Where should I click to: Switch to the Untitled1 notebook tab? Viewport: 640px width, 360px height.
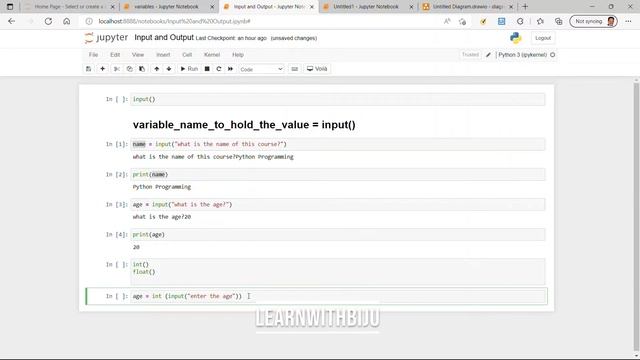366,7
